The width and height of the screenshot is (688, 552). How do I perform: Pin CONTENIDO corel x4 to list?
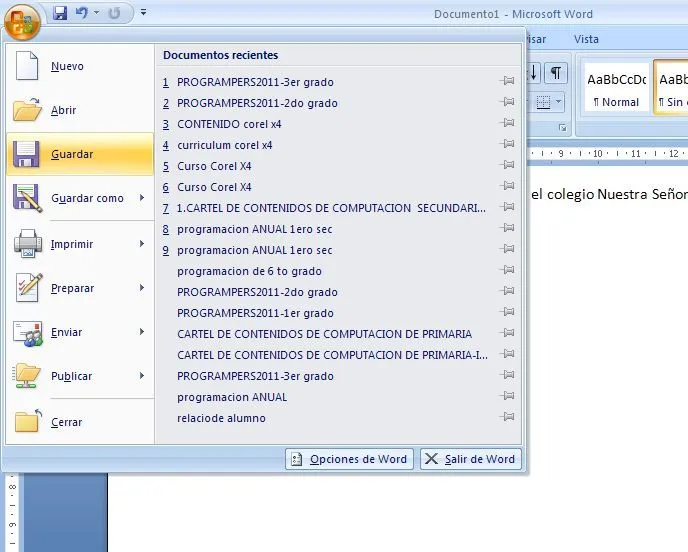pos(507,123)
